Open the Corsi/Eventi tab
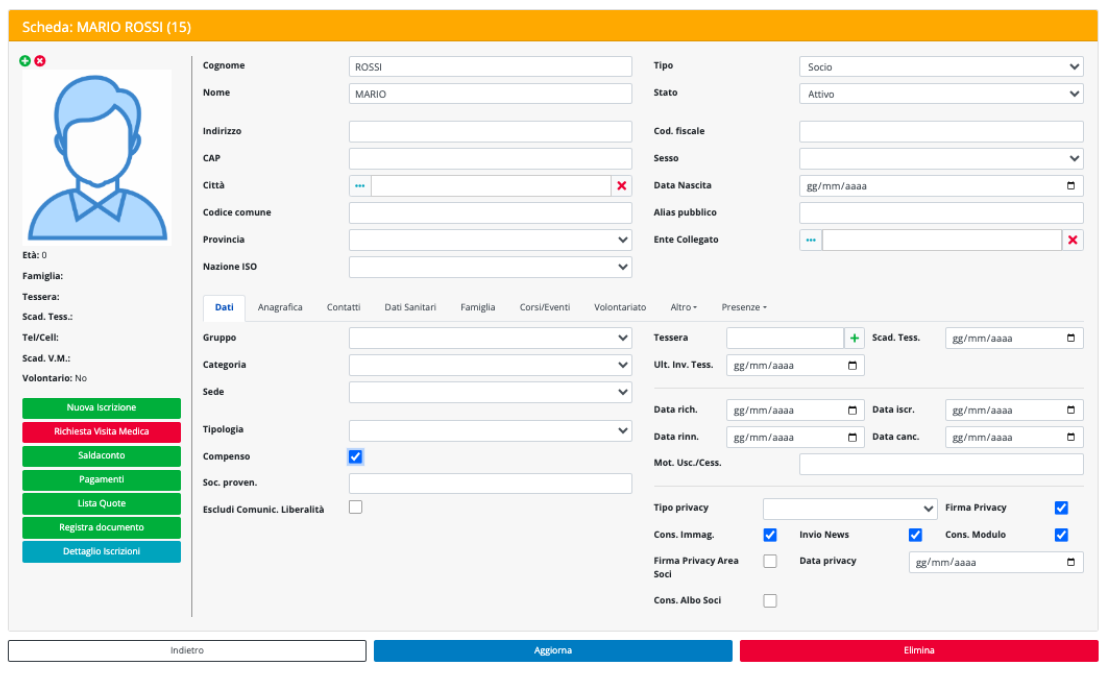The width and height of the screenshot is (1108, 673). tap(544, 307)
